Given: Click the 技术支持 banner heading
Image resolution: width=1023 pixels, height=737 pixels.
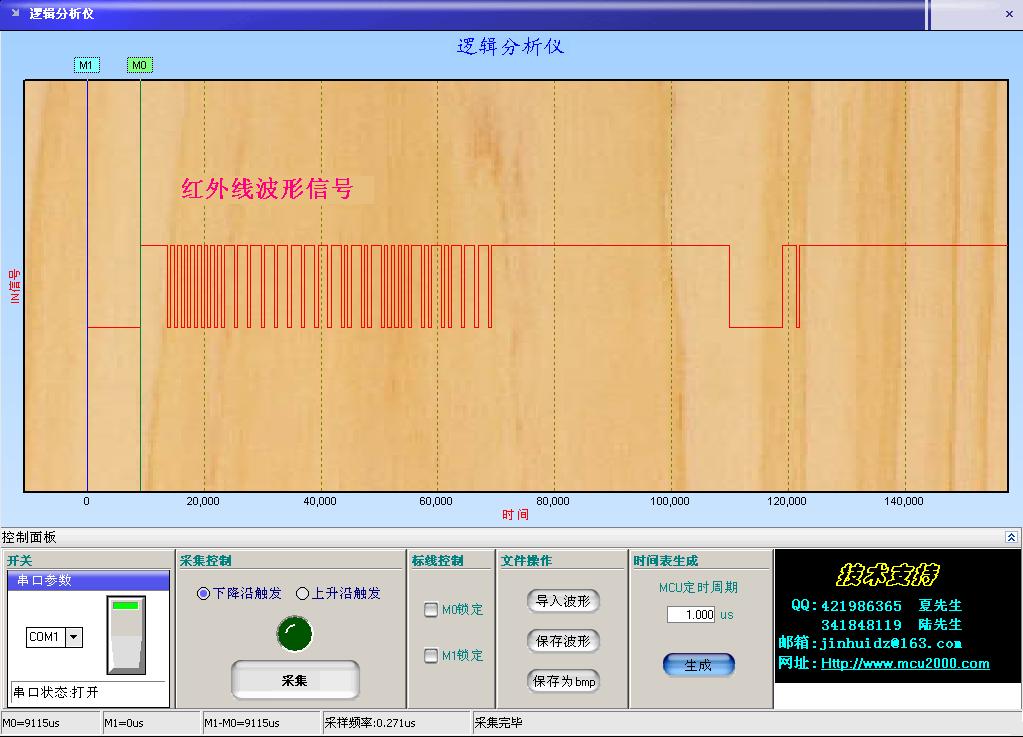Looking at the screenshot, I should 887,575.
